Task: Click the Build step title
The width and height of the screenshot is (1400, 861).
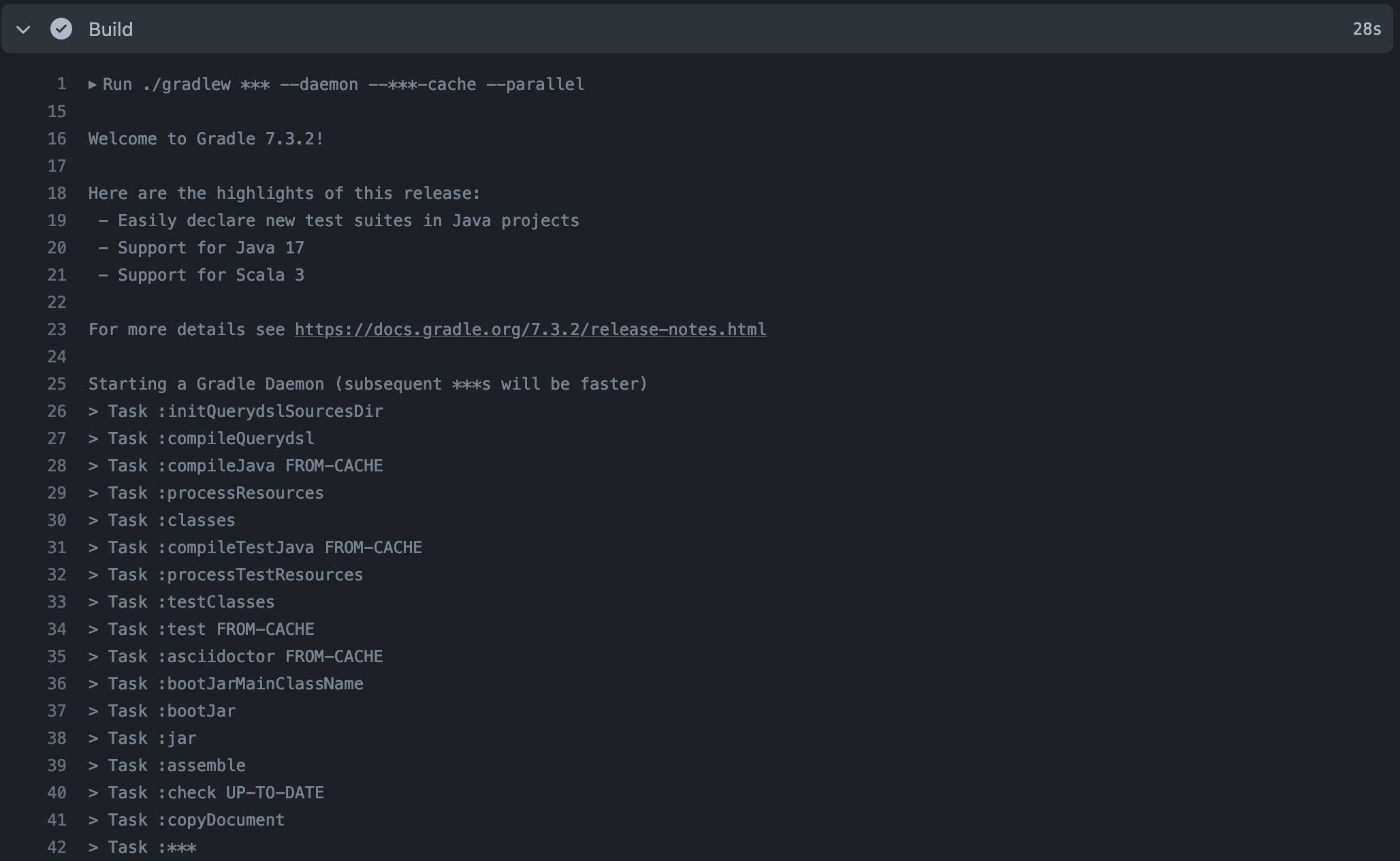Action: 110,29
